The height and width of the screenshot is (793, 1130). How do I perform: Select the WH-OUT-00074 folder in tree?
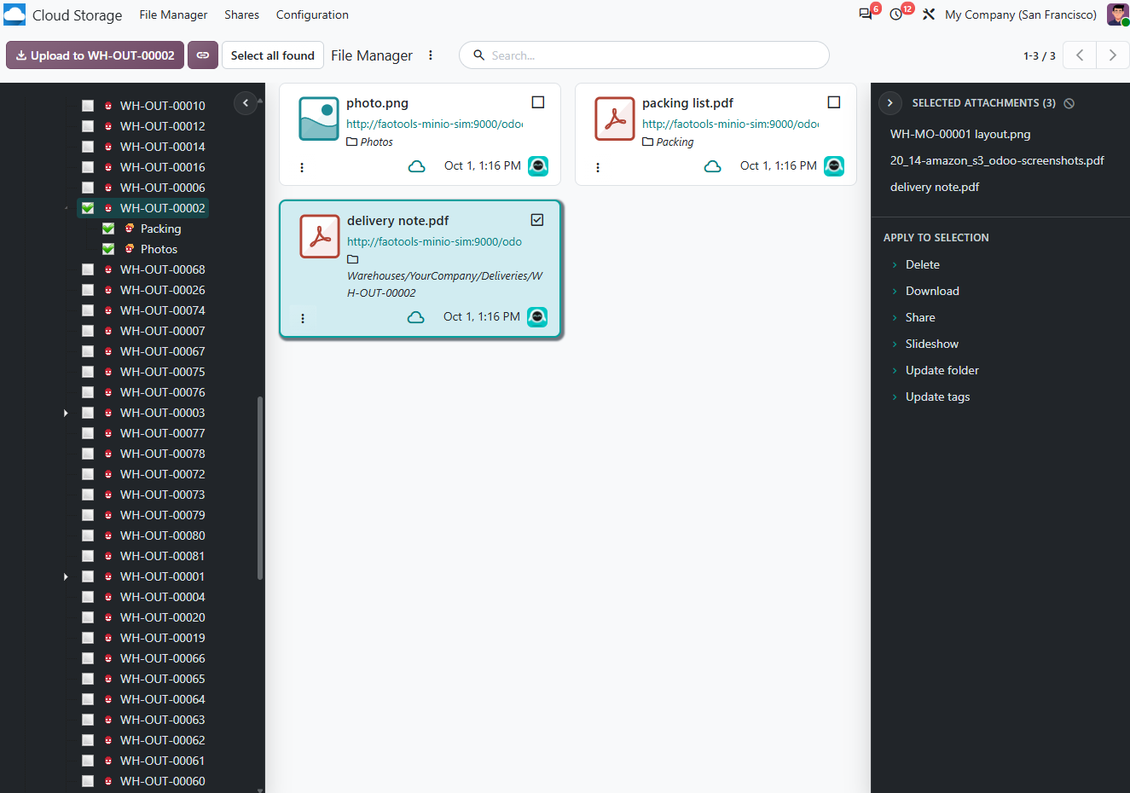(x=162, y=311)
